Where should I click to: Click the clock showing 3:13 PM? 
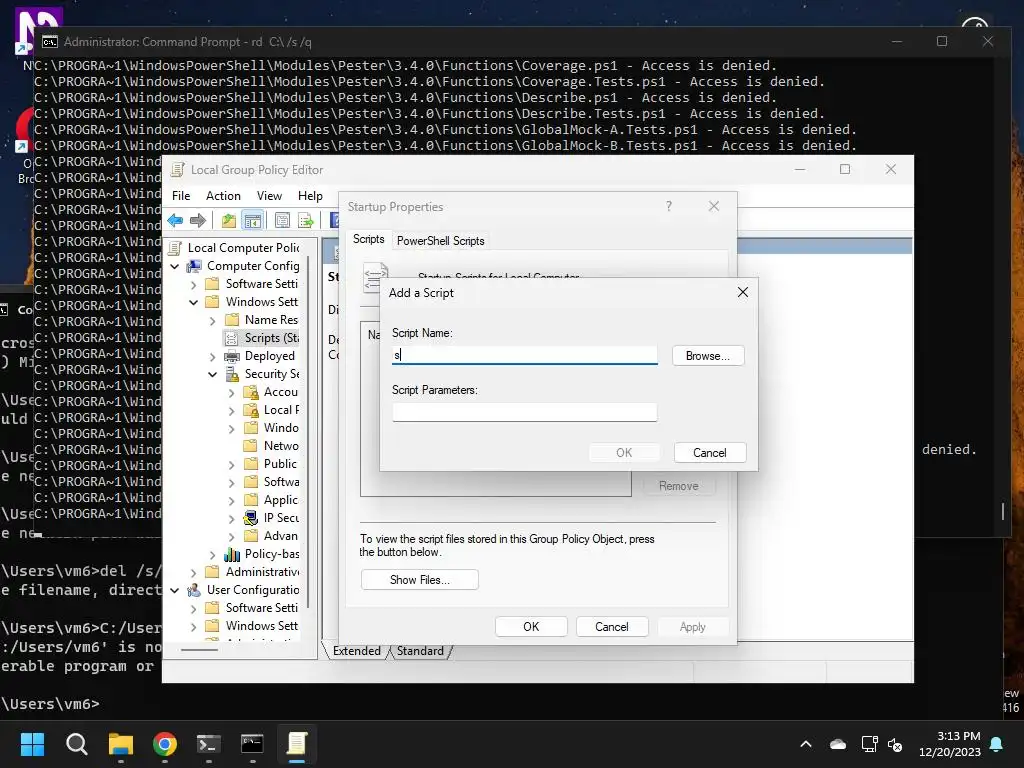pos(958,736)
